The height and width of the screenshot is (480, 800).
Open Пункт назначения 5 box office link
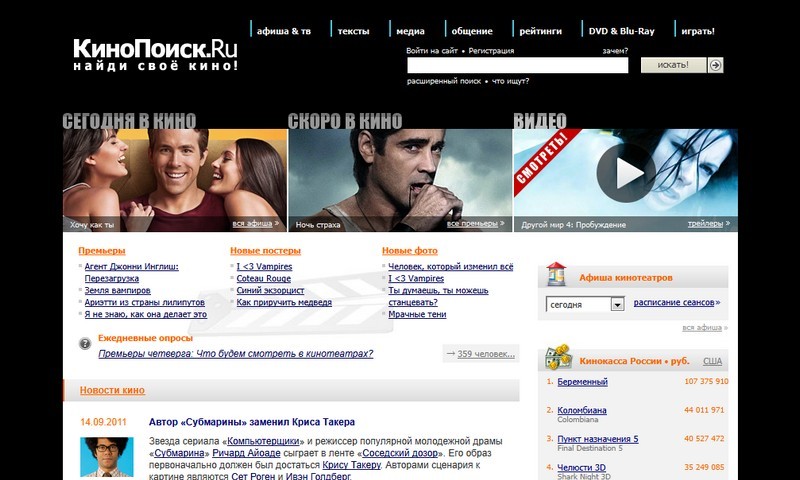pyautogui.click(x=597, y=439)
